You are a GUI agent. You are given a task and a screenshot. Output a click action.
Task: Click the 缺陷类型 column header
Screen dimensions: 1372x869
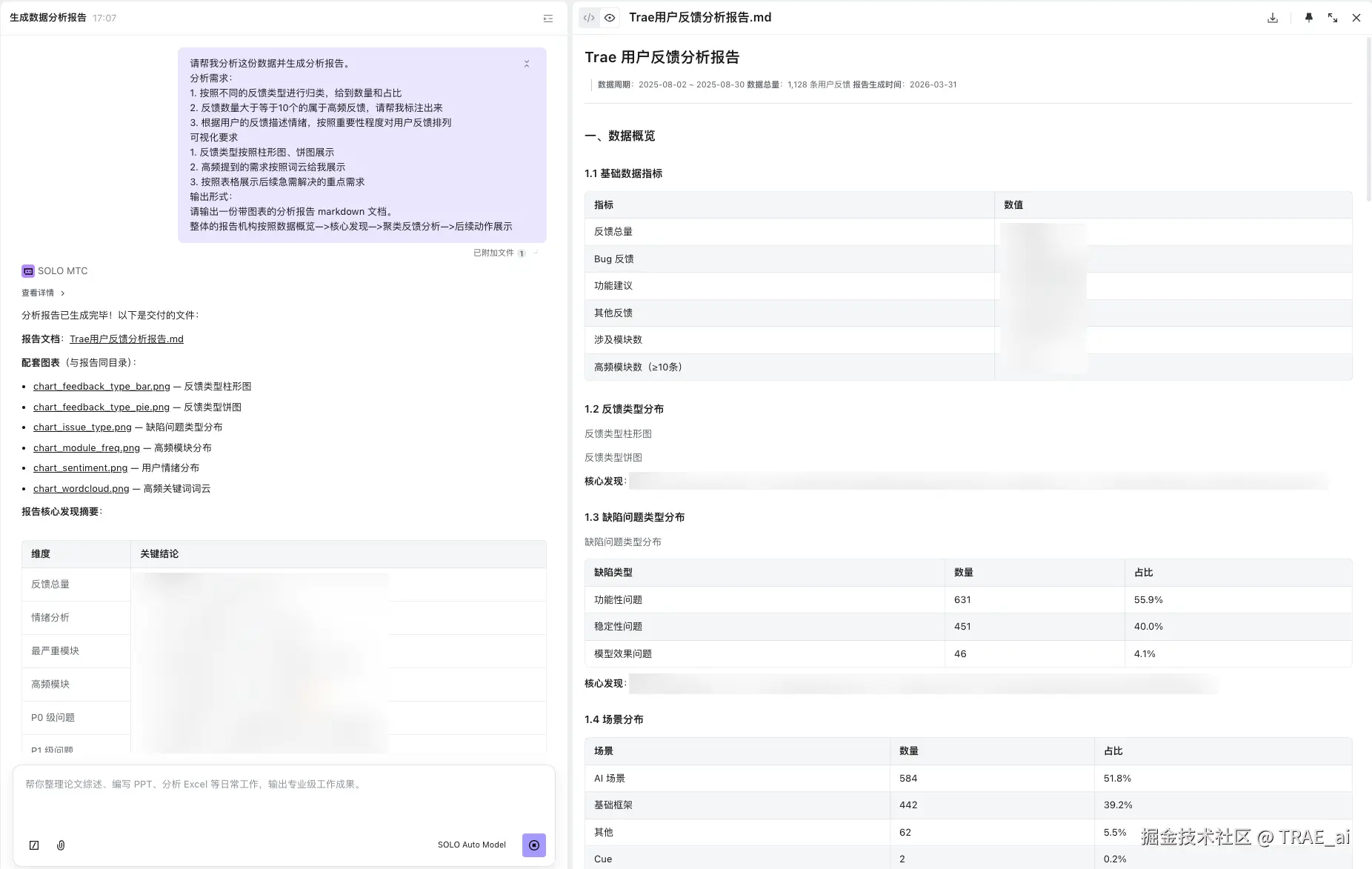[x=765, y=573]
